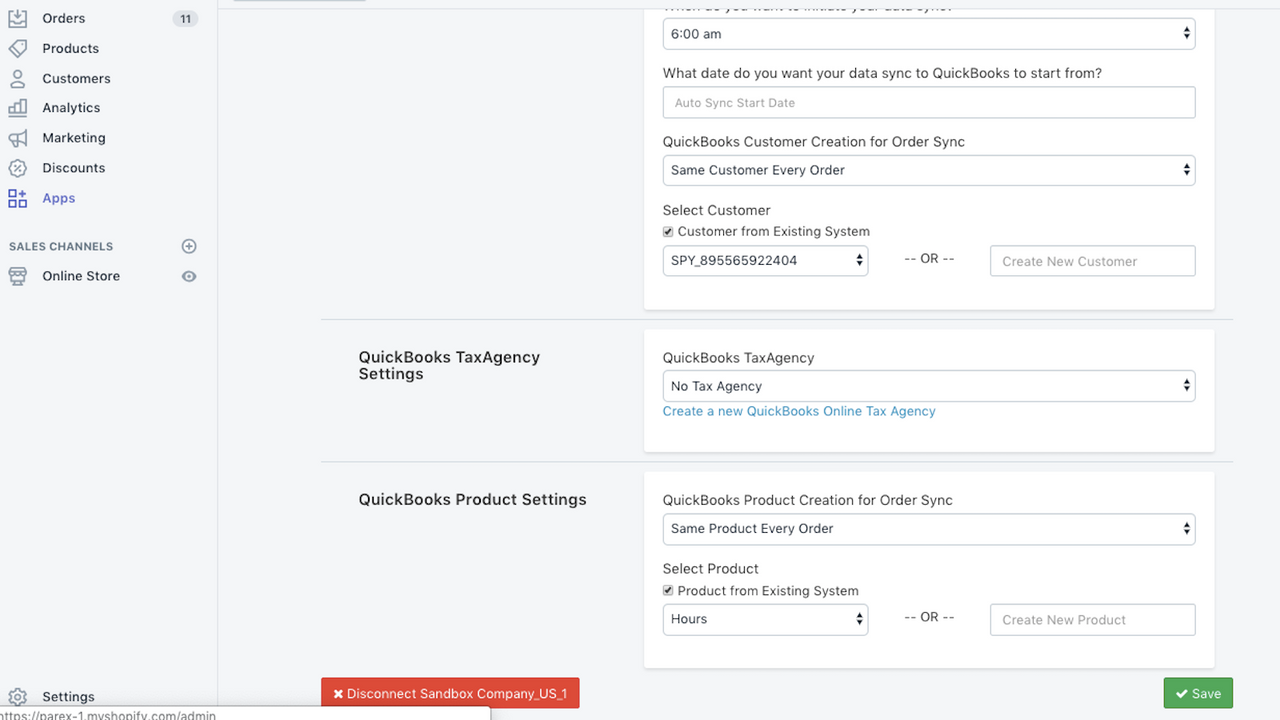Click the Analytics bar chart icon
The height and width of the screenshot is (720, 1280).
tap(18, 108)
